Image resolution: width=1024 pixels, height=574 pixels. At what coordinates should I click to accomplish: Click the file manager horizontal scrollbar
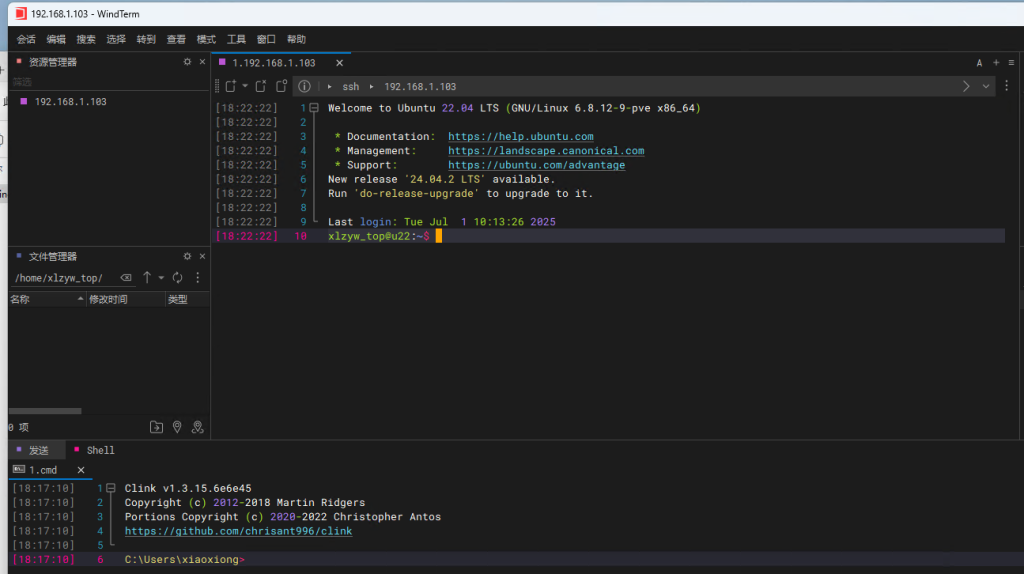(45, 411)
